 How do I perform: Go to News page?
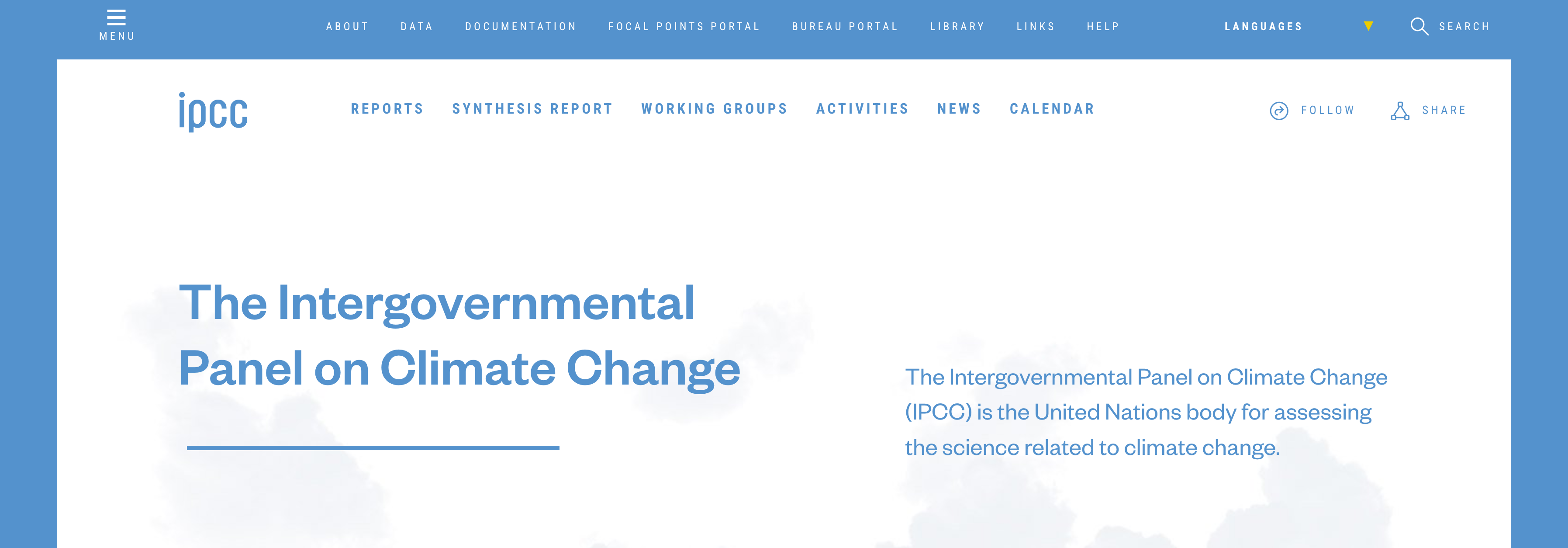(959, 109)
